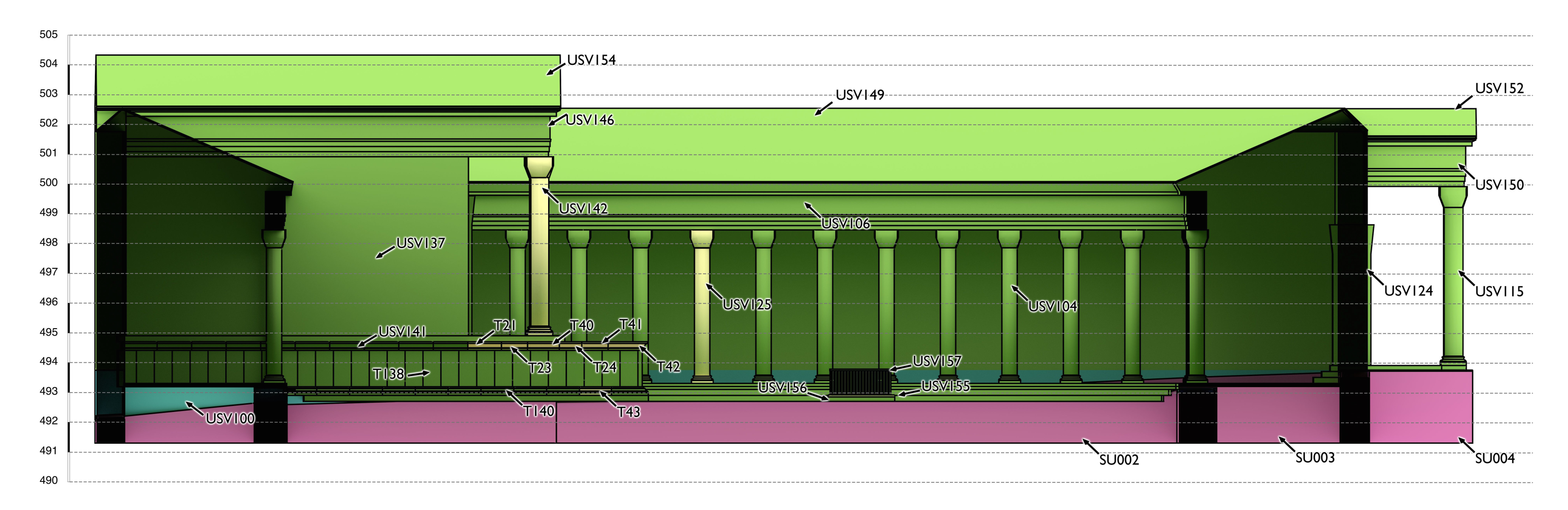Image resolution: width=1568 pixels, height=510 pixels.
Task: Select the USV149 roof label
Action: click(x=860, y=95)
